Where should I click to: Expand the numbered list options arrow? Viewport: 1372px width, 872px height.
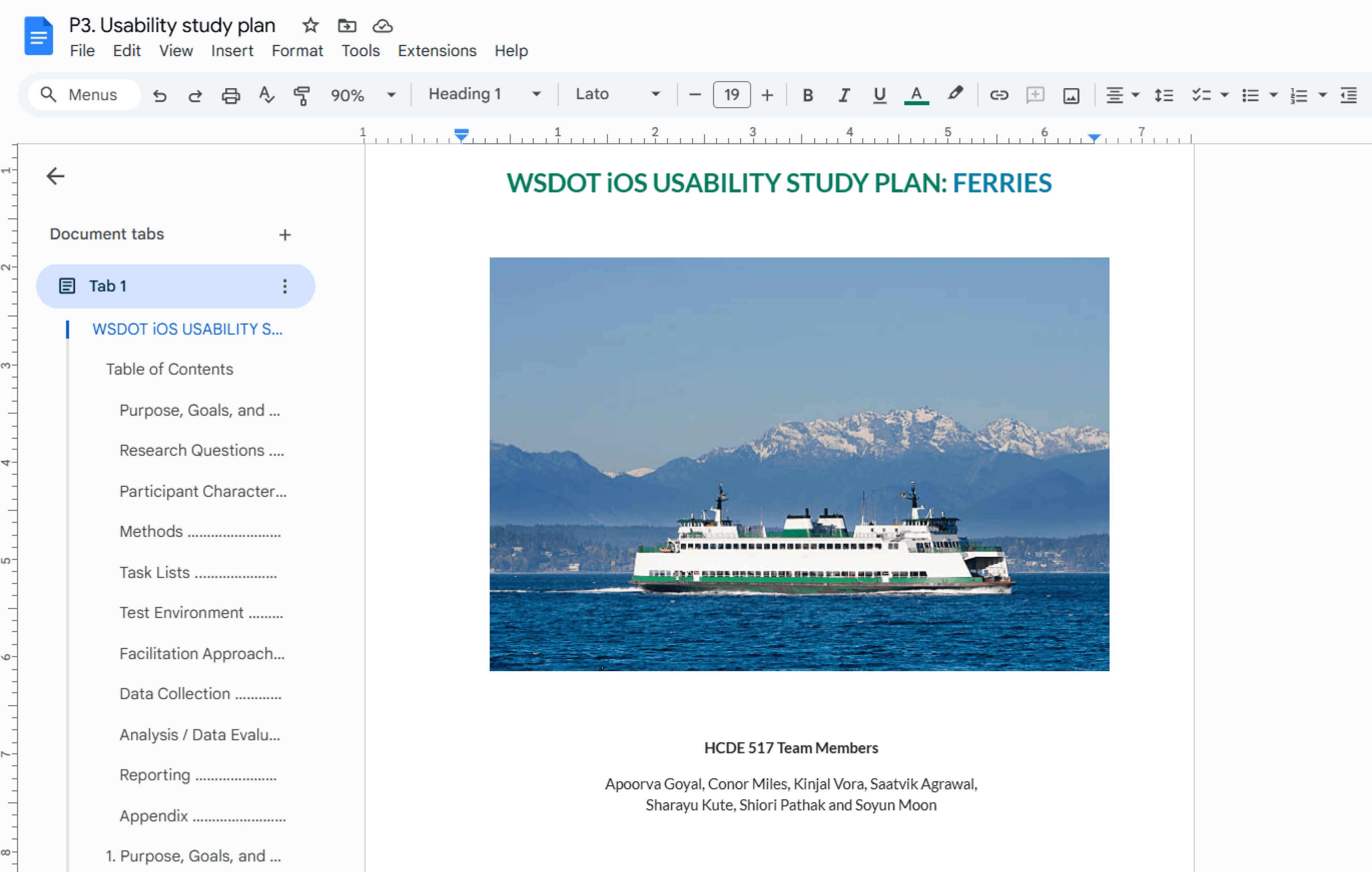[x=1322, y=95]
